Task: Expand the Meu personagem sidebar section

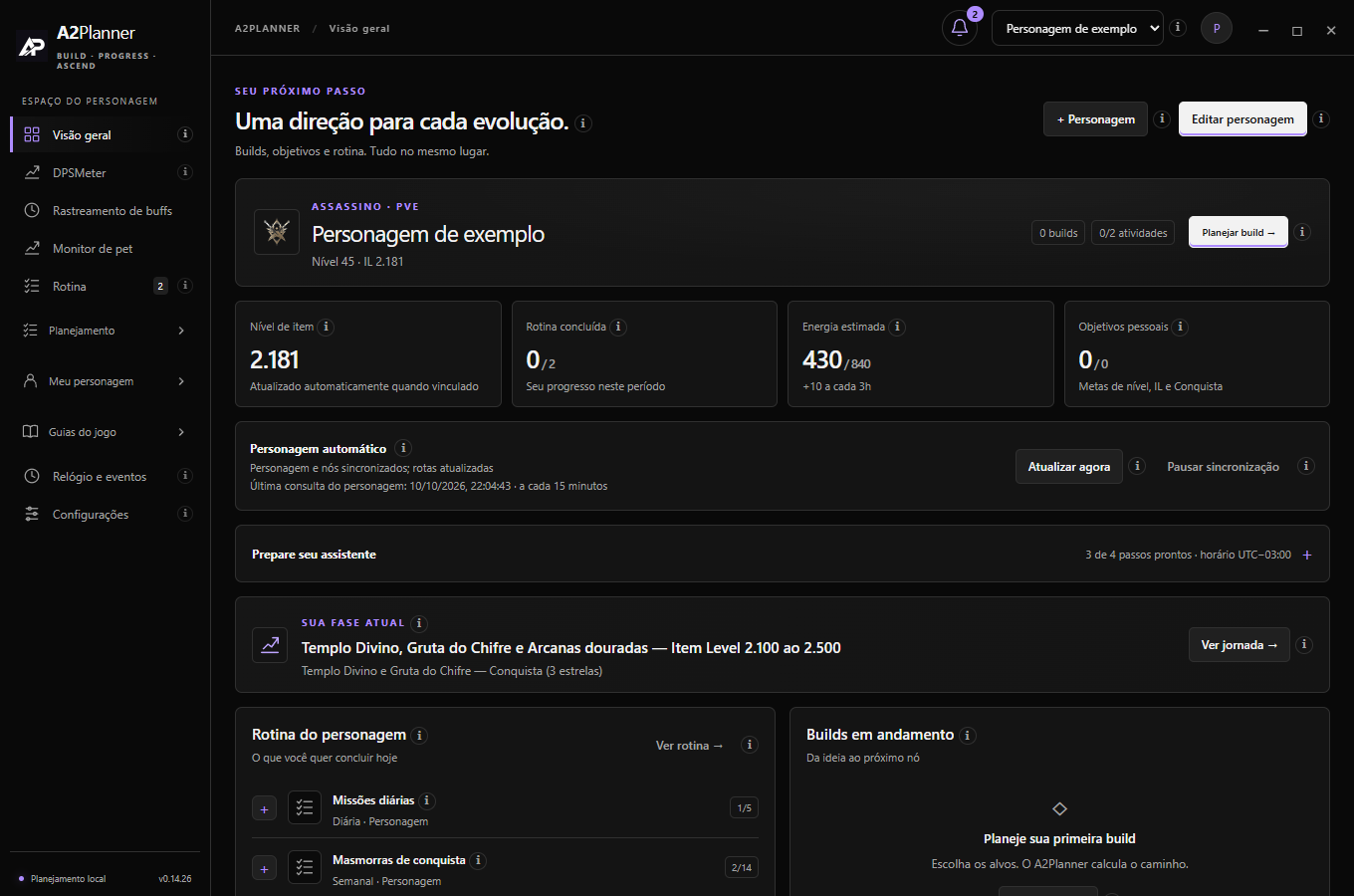Action: [x=105, y=381]
